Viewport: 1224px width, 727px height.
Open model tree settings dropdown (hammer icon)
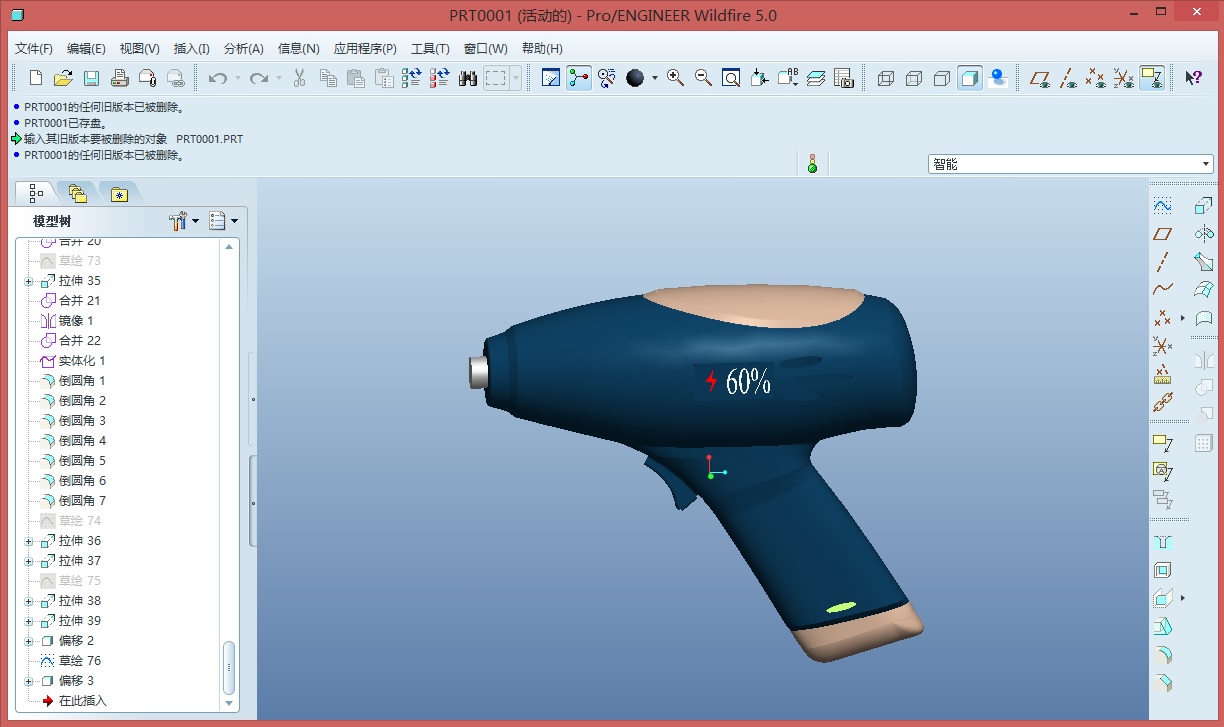pyautogui.click(x=185, y=221)
